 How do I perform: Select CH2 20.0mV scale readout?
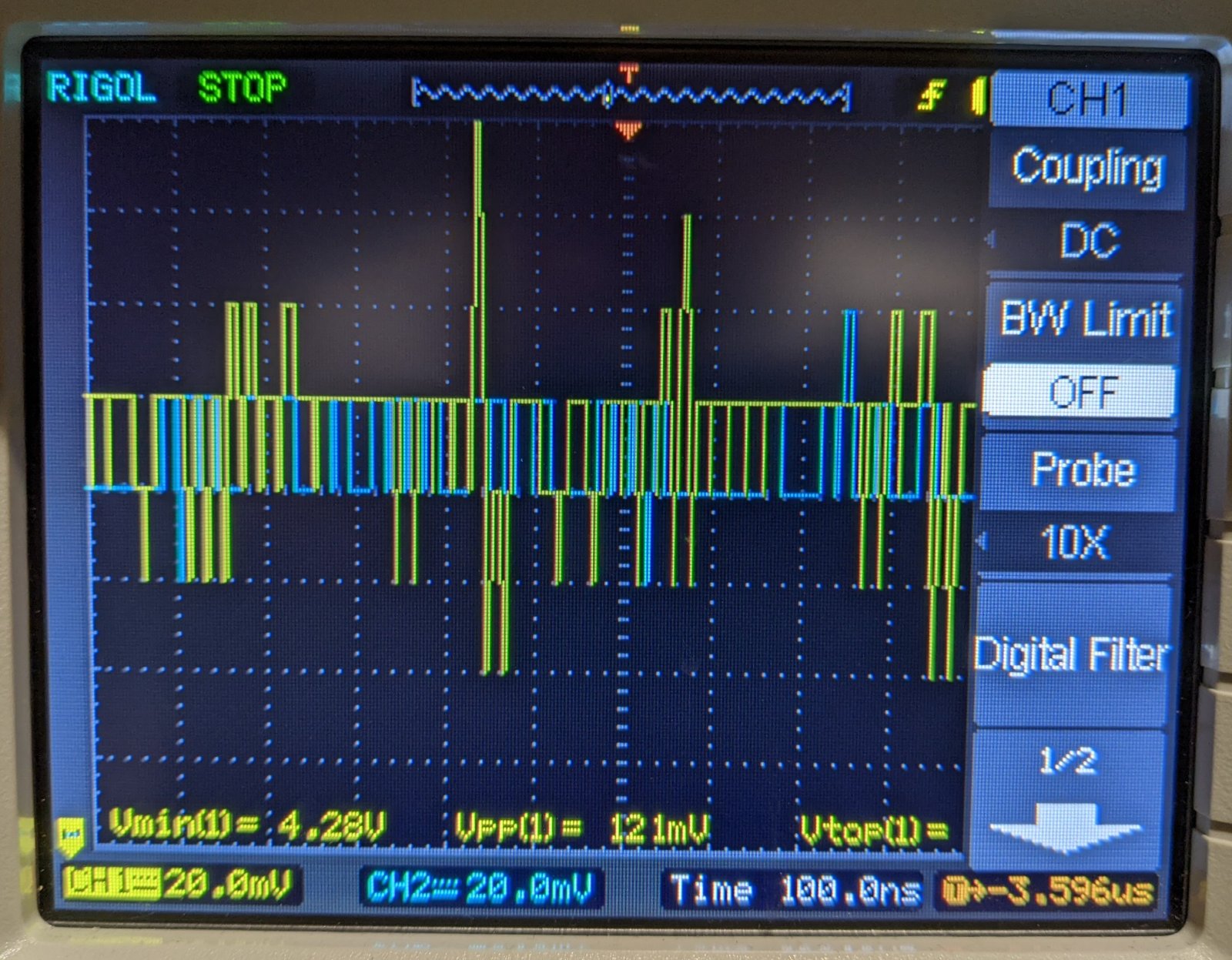[479, 888]
